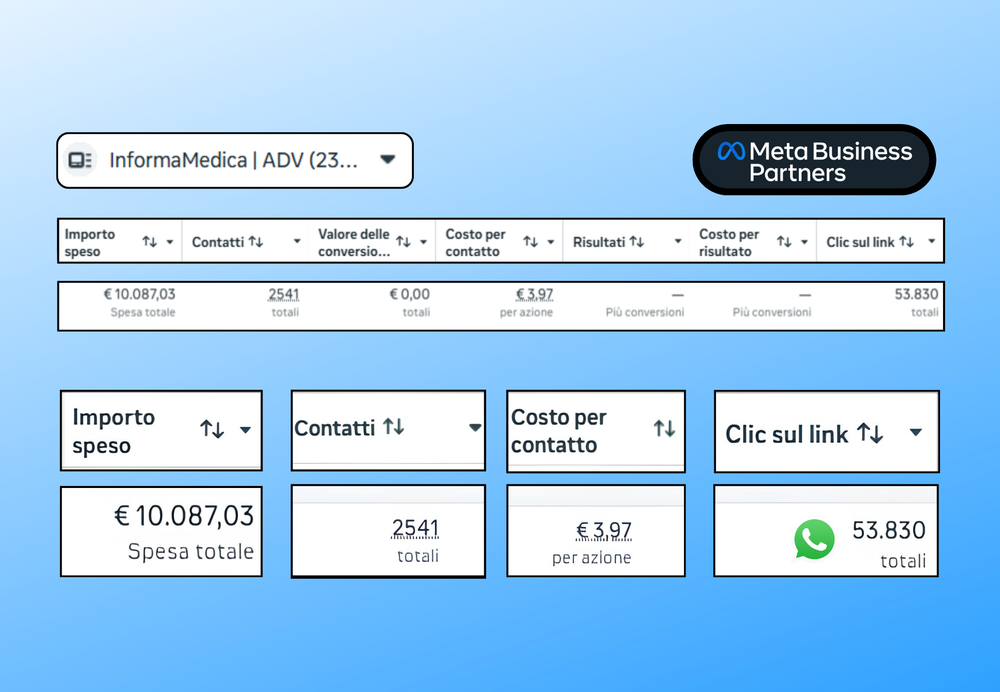Click 53.830 in the enlarged WhatsApp card
The image size is (1000, 692).
pos(889,530)
